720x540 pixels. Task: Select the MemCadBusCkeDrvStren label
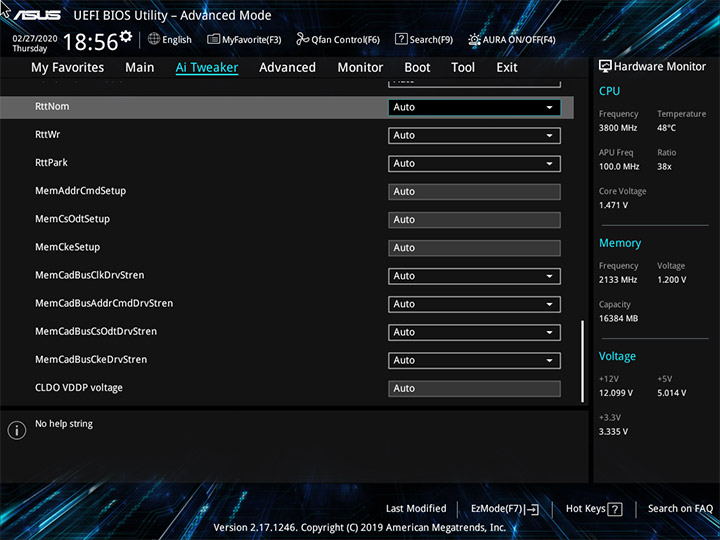pyautogui.click(x=91, y=359)
